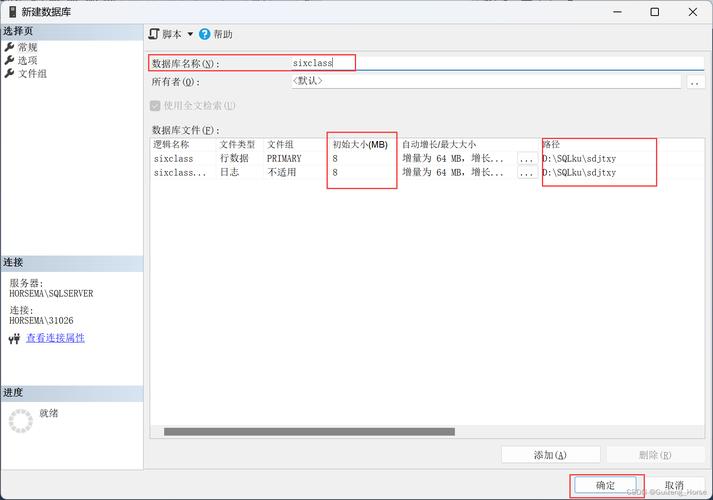Click the connection properties icon
The height and width of the screenshot is (500, 713).
14,339
